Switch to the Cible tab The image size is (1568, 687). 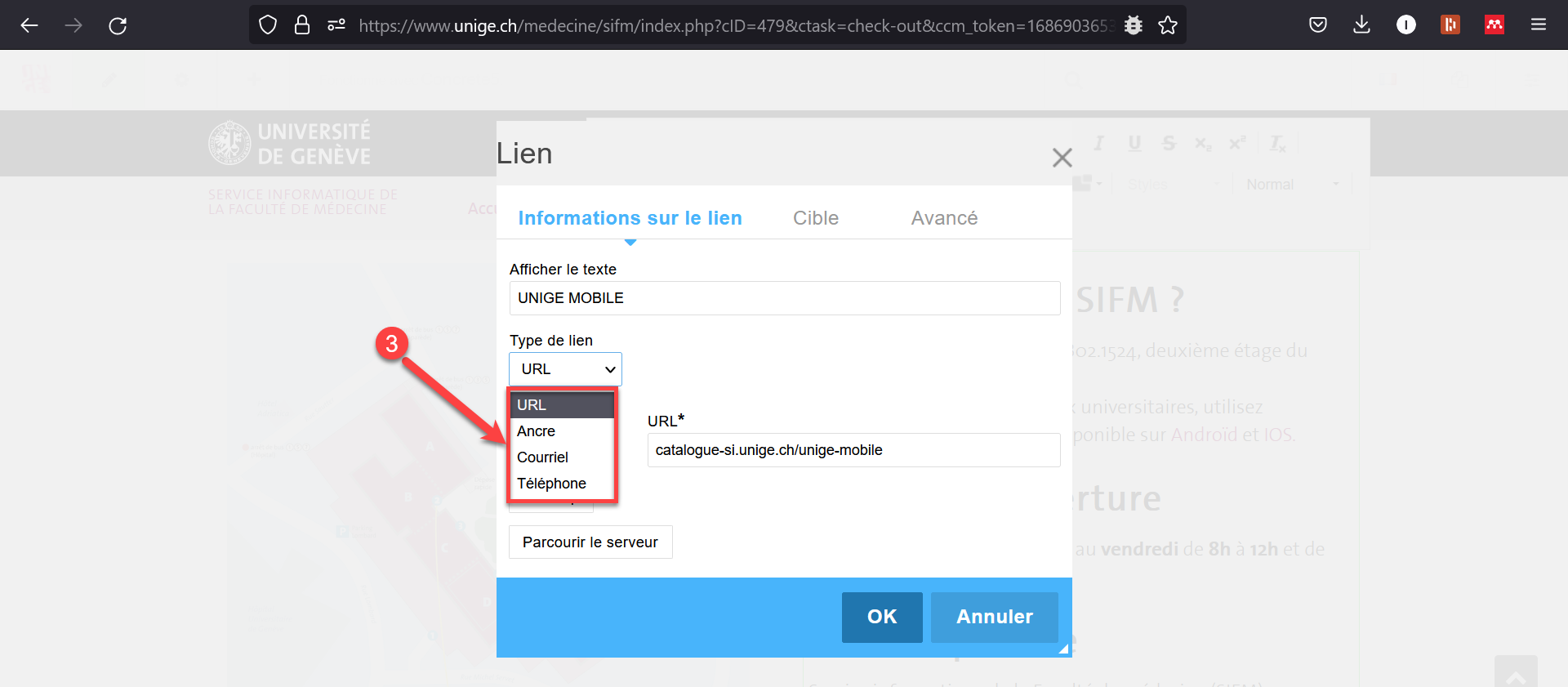[815, 218]
